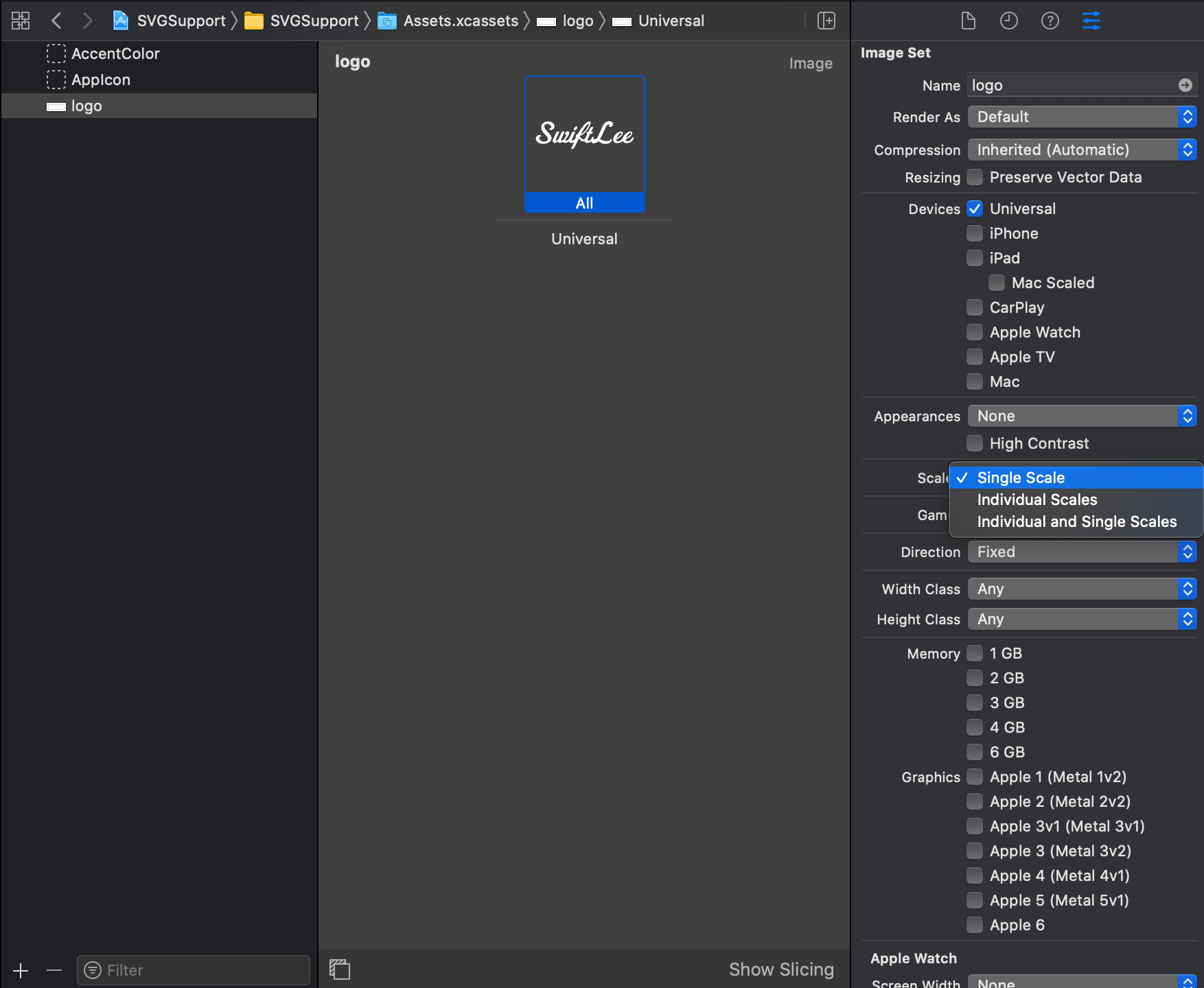This screenshot has height=988, width=1204.
Task: Open the file inspector
Action: 969,21
